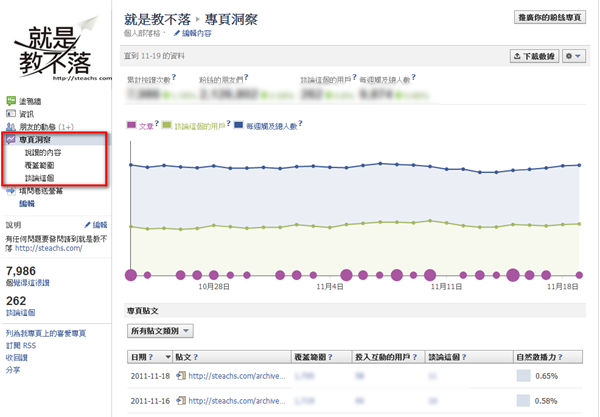Open the gear settings dropdown
The image size is (600, 417).
[x=573, y=56]
